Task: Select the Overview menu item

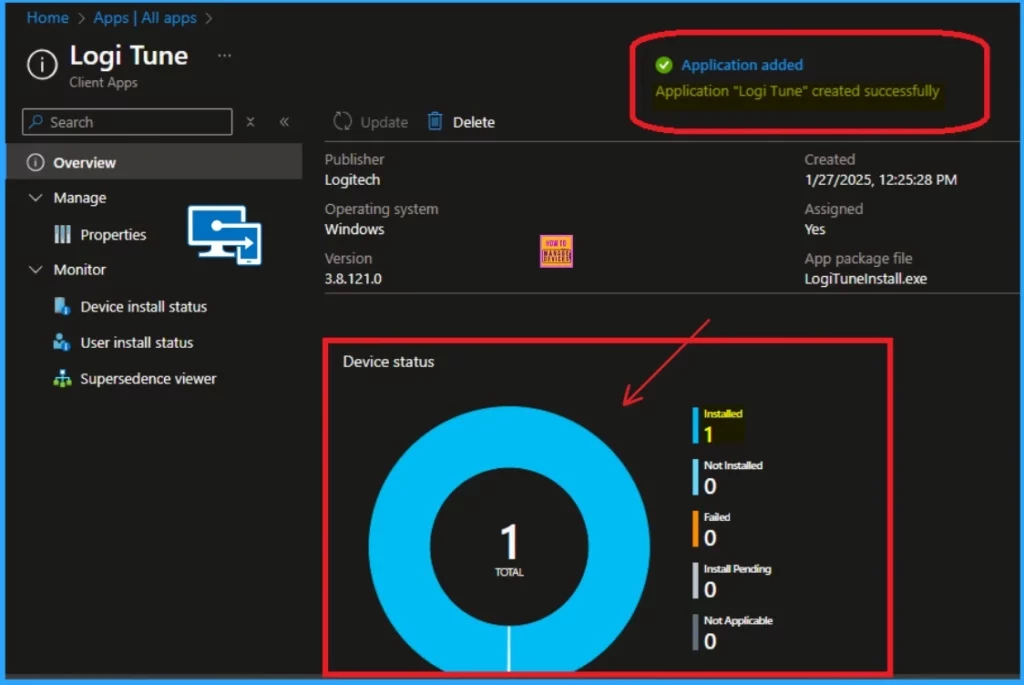Action: pyautogui.click(x=154, y=162)
